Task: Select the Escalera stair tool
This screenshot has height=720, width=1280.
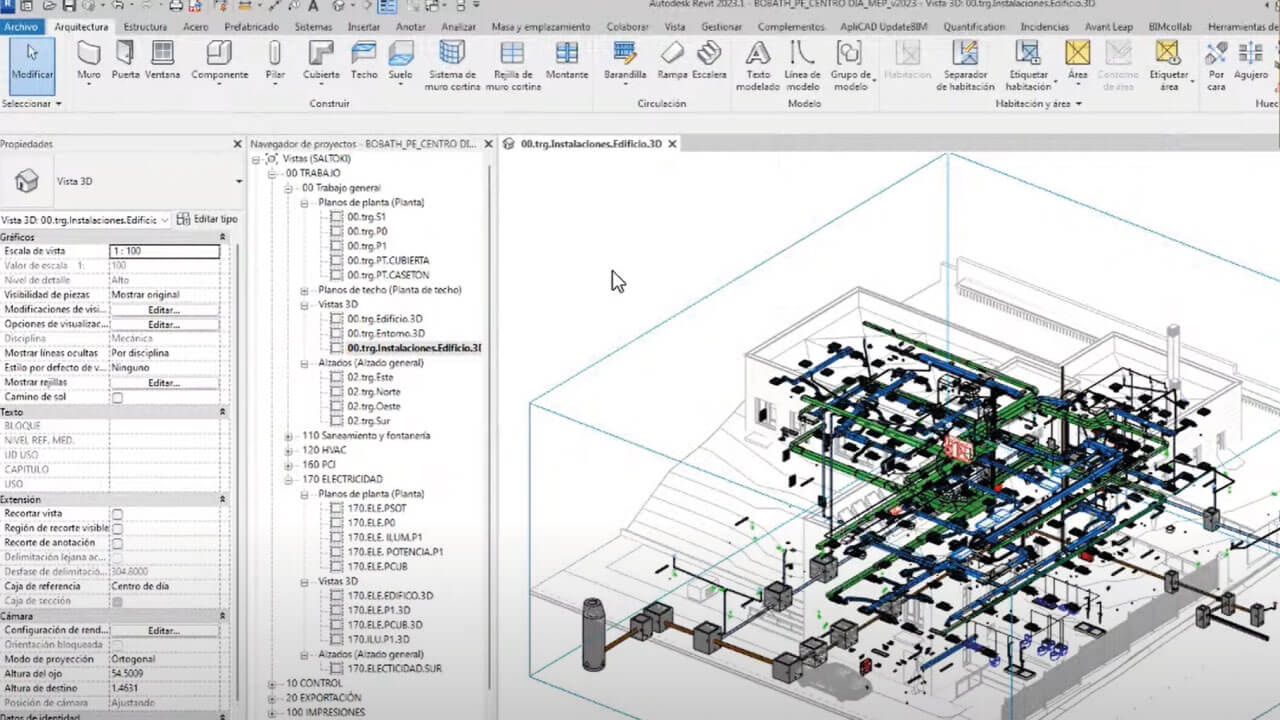Action: 709,61
